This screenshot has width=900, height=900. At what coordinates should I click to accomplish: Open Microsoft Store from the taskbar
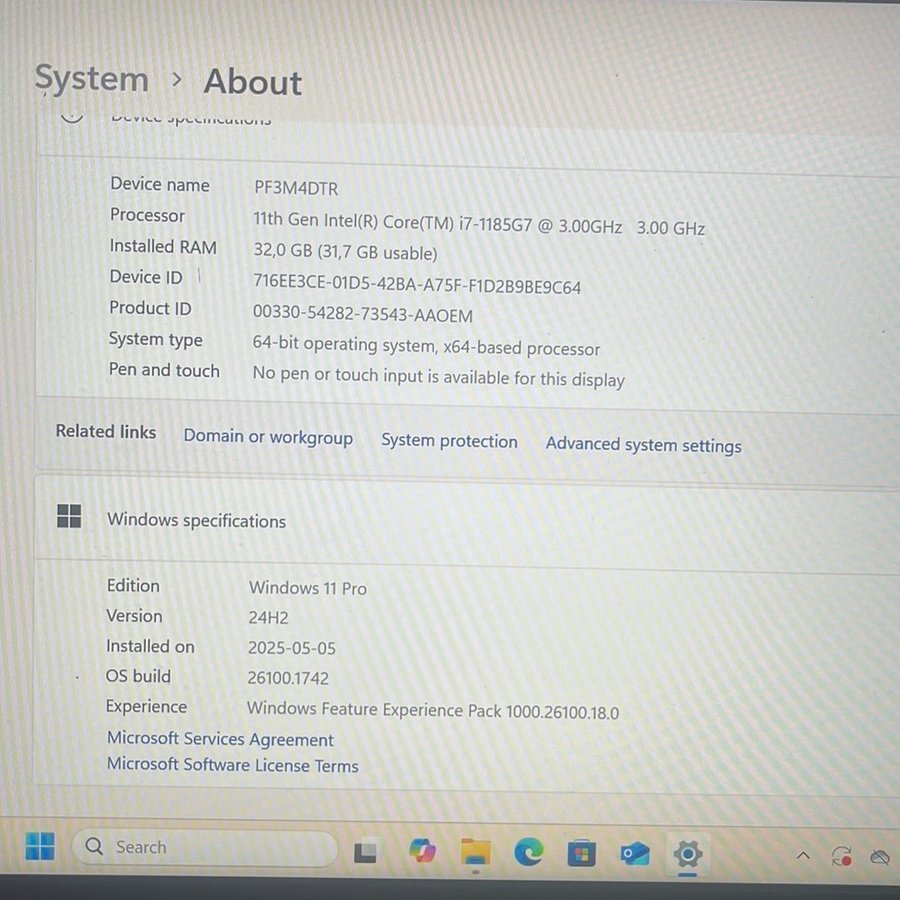(x=581, y=853)
